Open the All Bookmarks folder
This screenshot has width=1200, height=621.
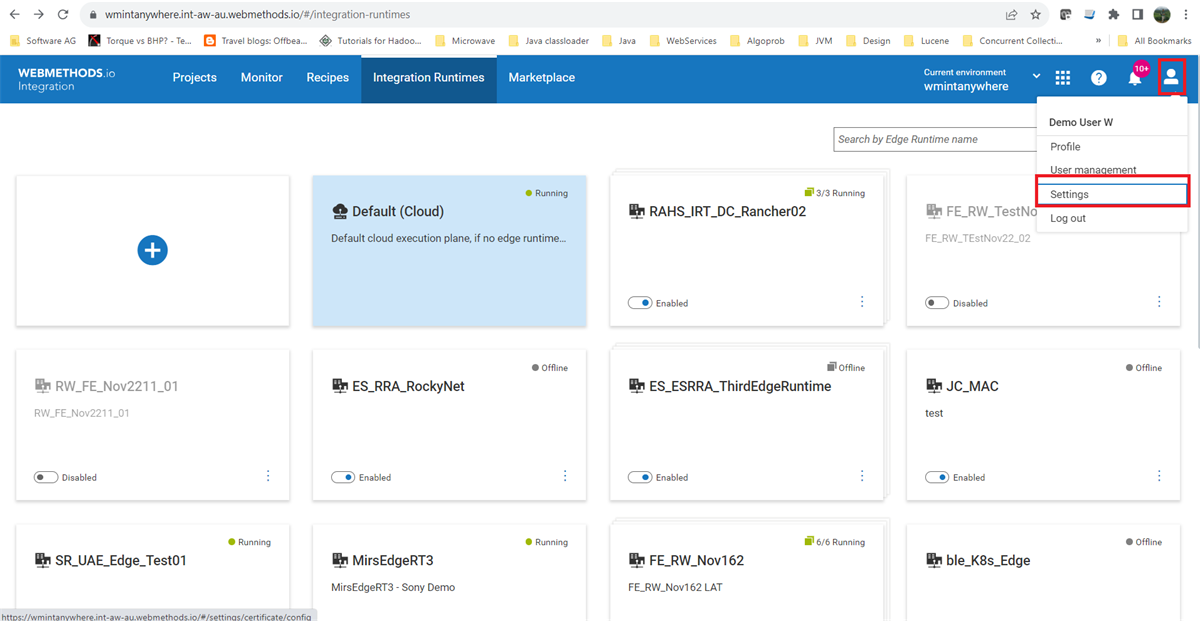tap(1155, 41)
